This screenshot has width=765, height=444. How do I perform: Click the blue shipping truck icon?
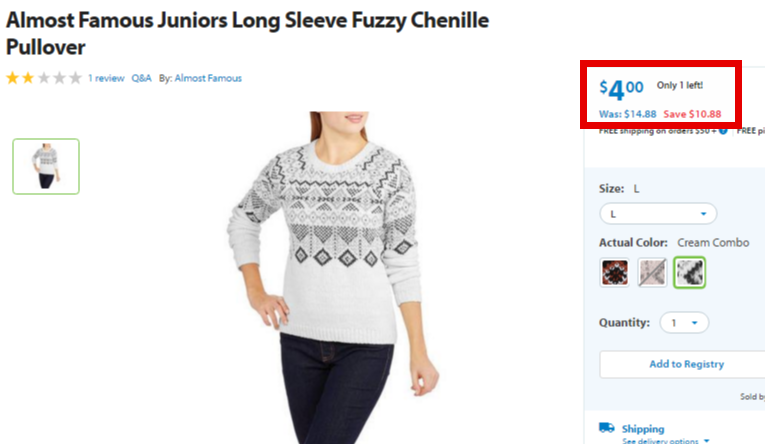(606, 428)
